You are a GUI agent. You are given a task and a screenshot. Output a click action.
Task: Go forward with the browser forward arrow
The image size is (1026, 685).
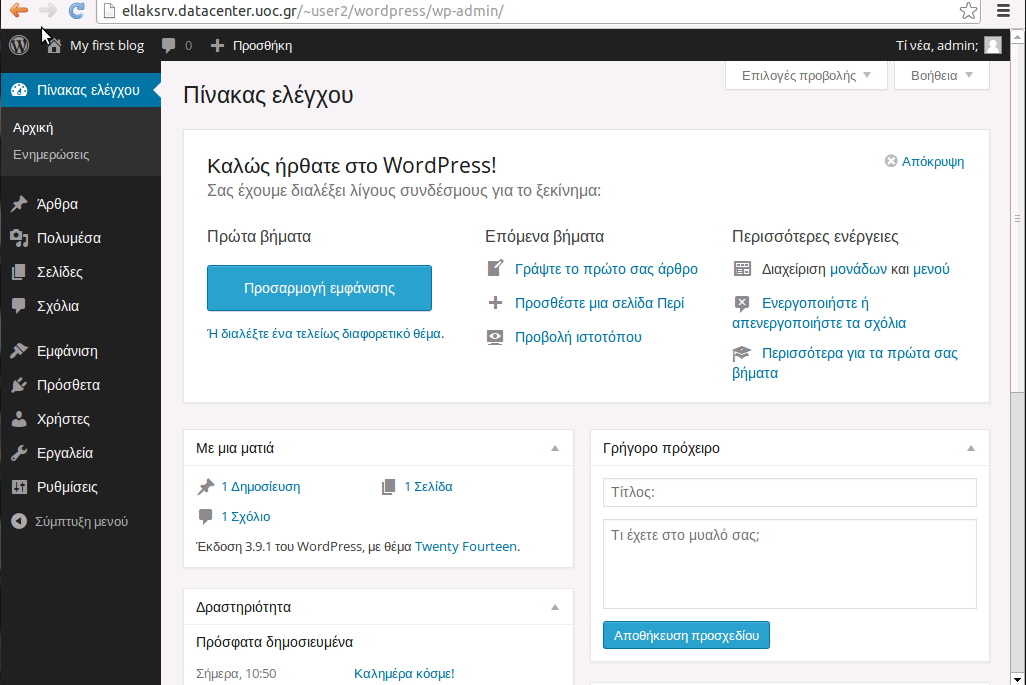click(48, 10)
